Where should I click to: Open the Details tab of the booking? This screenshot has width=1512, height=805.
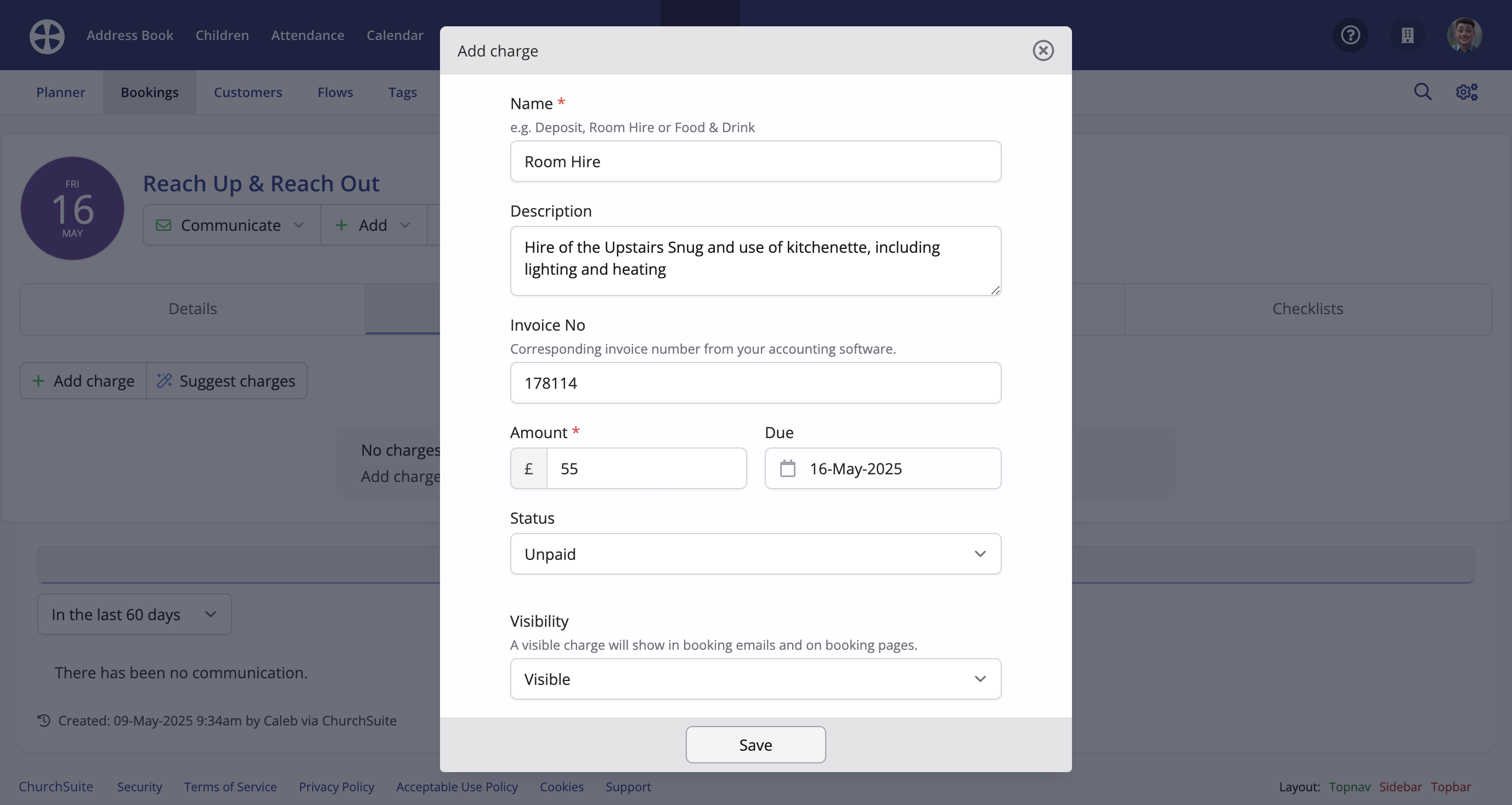[193, 309]
